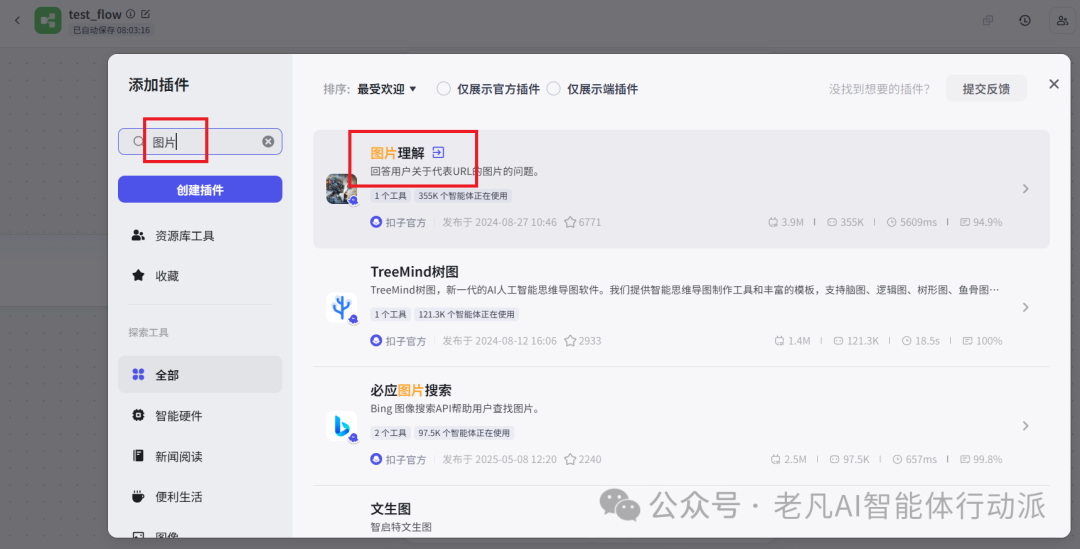
Task: Open the info icon beside test_flow
Action: point(130,14)
